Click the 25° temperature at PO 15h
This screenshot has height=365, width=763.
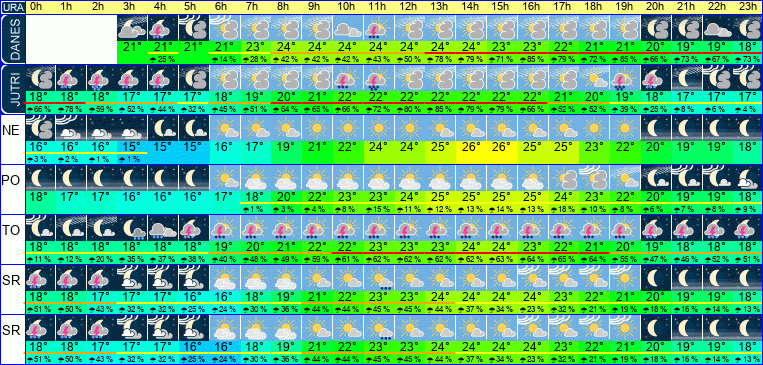click(501, 196)
